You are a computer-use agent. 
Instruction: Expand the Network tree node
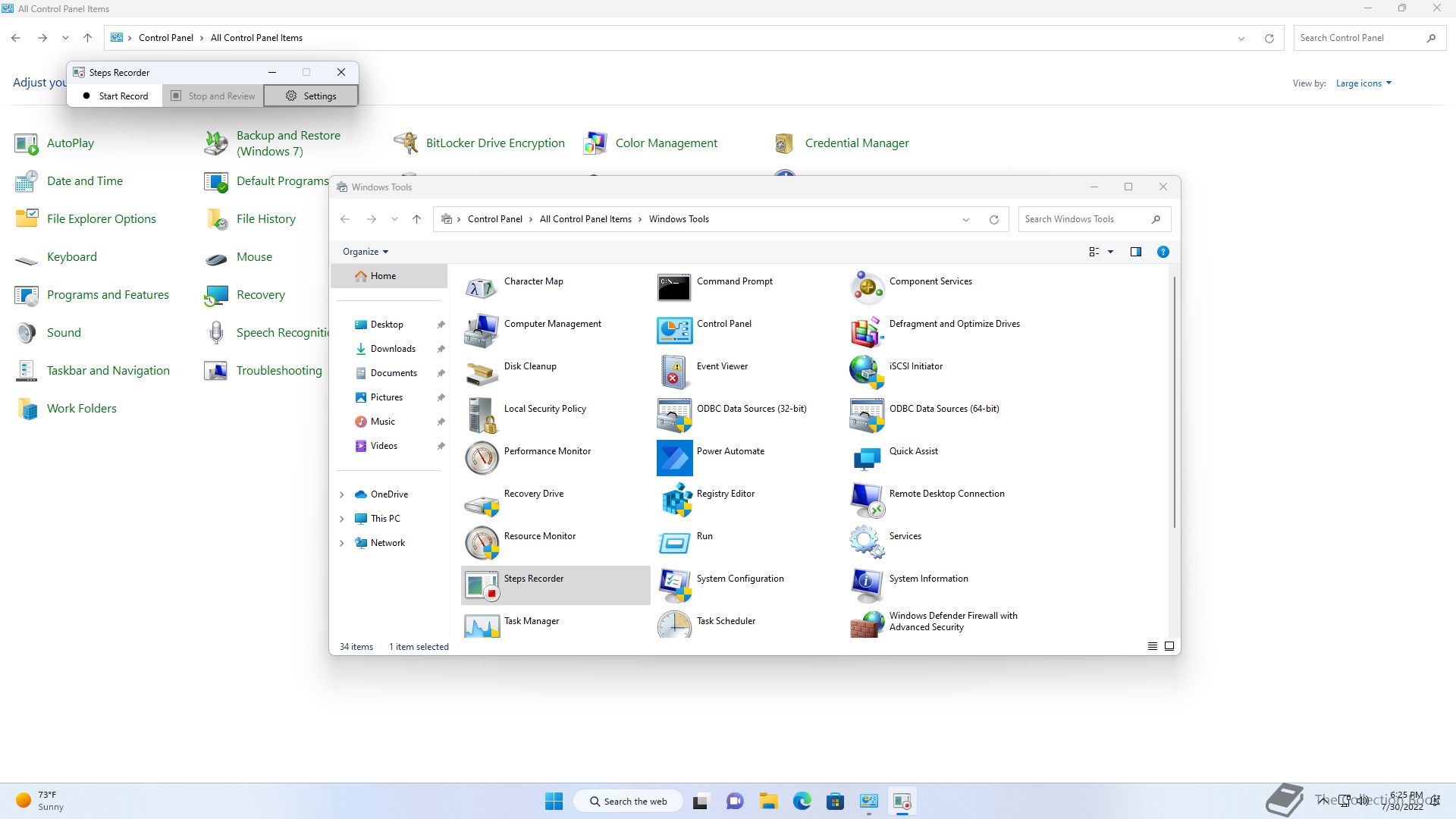(x=341, y=543)
